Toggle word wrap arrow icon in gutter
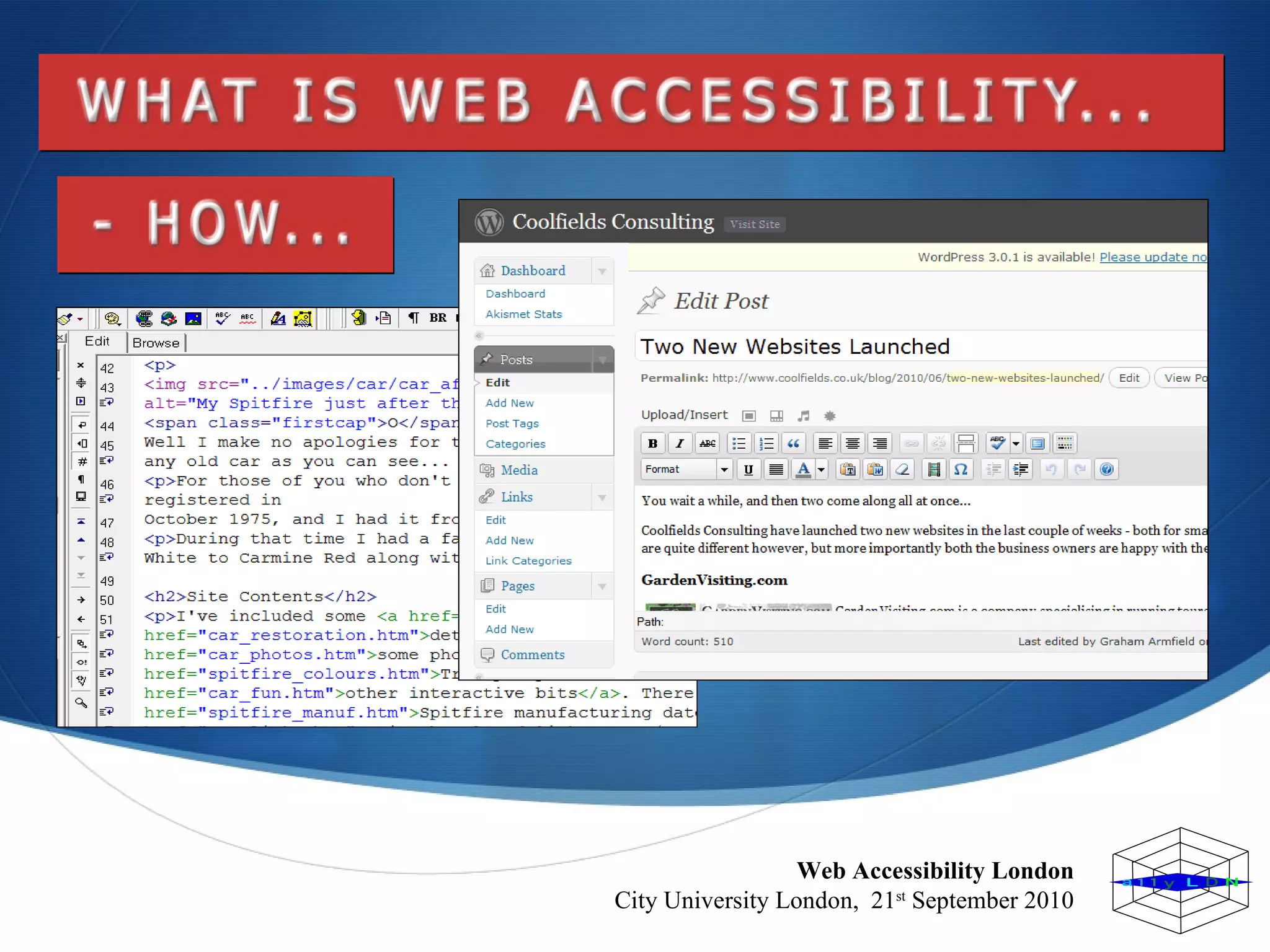1270x952 pixels. tap(81, 425)
